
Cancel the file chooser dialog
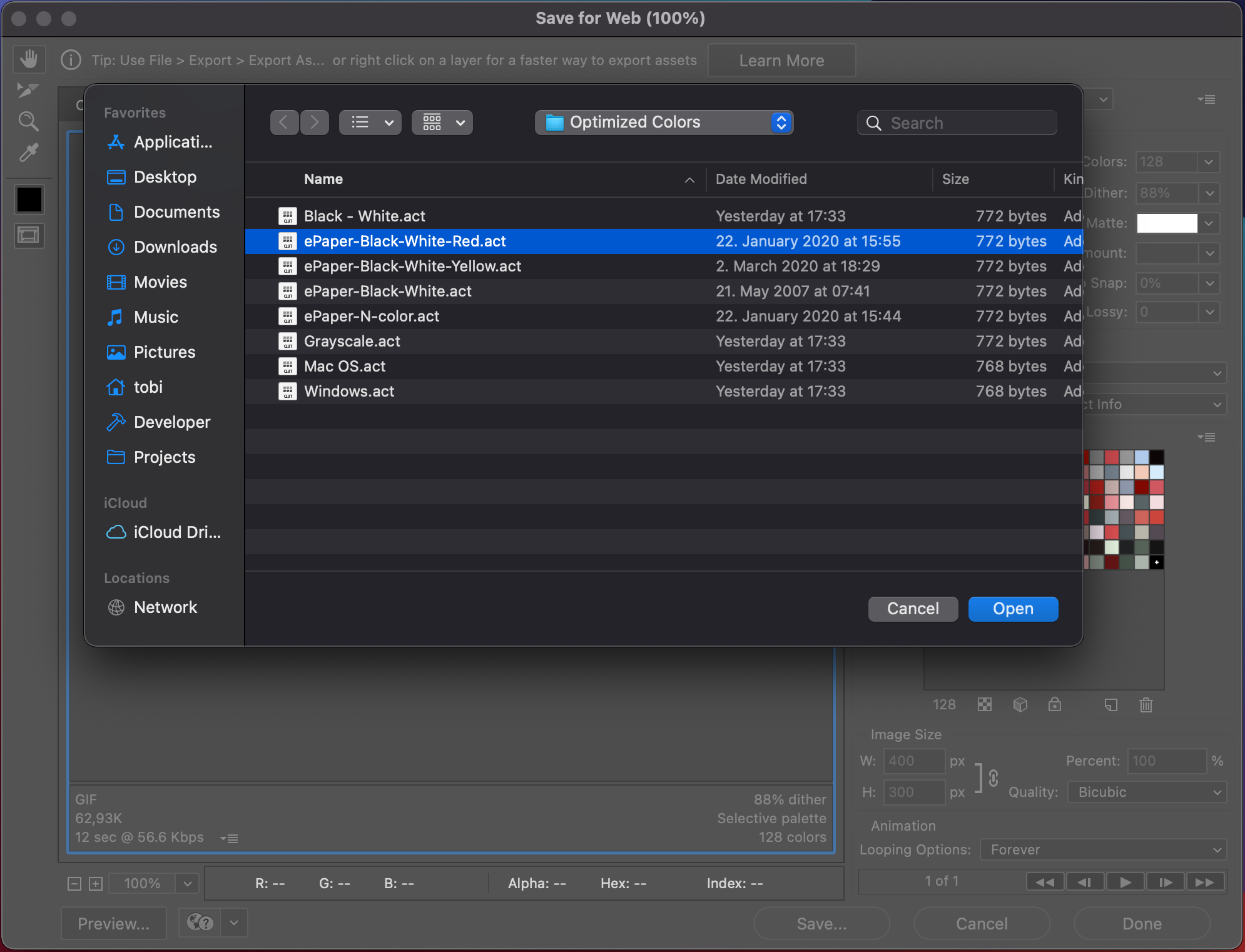coord(912,609)
